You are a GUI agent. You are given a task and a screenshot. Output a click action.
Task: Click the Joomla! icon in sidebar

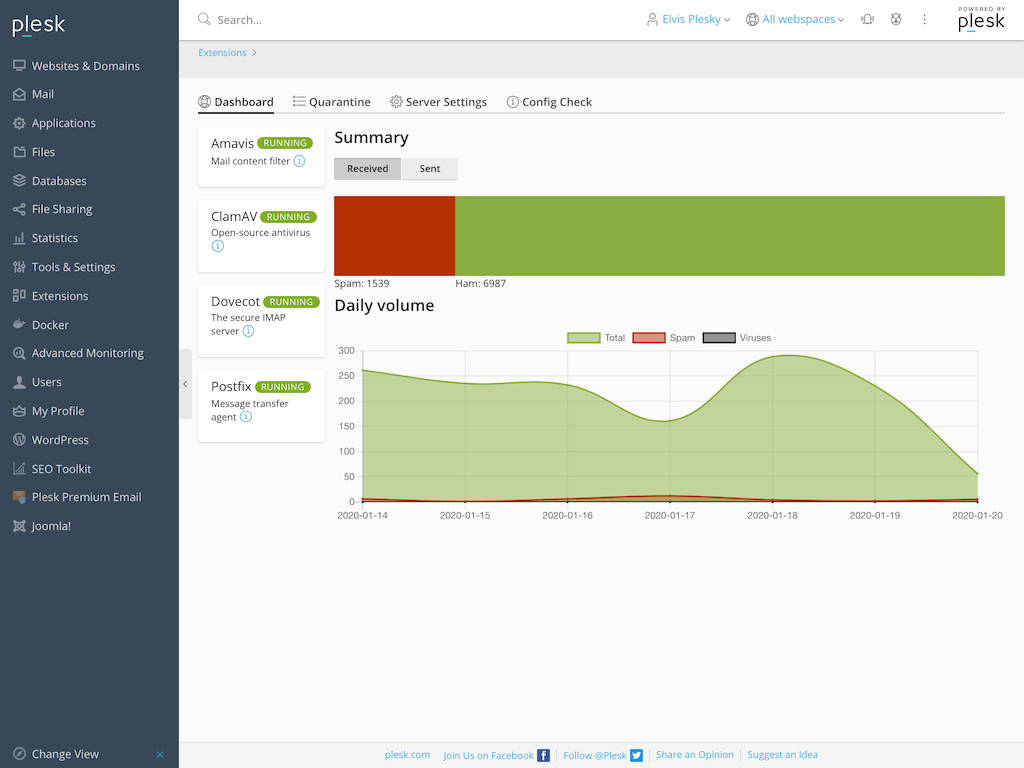click(19, 526)
